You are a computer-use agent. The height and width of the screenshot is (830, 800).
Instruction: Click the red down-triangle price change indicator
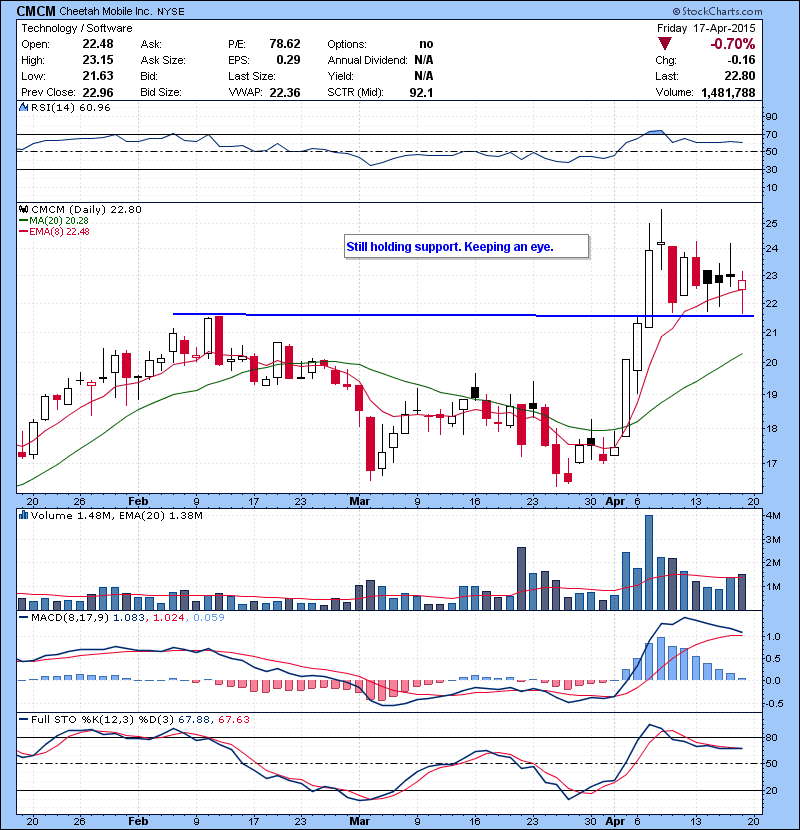664,44
